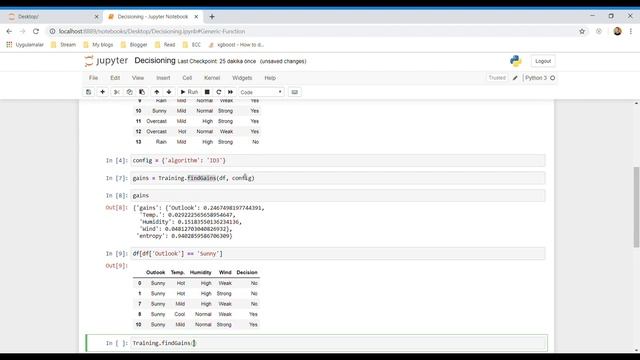The image size is (640, 360).
Task: Open the File menu
Action: coord(93,78)
